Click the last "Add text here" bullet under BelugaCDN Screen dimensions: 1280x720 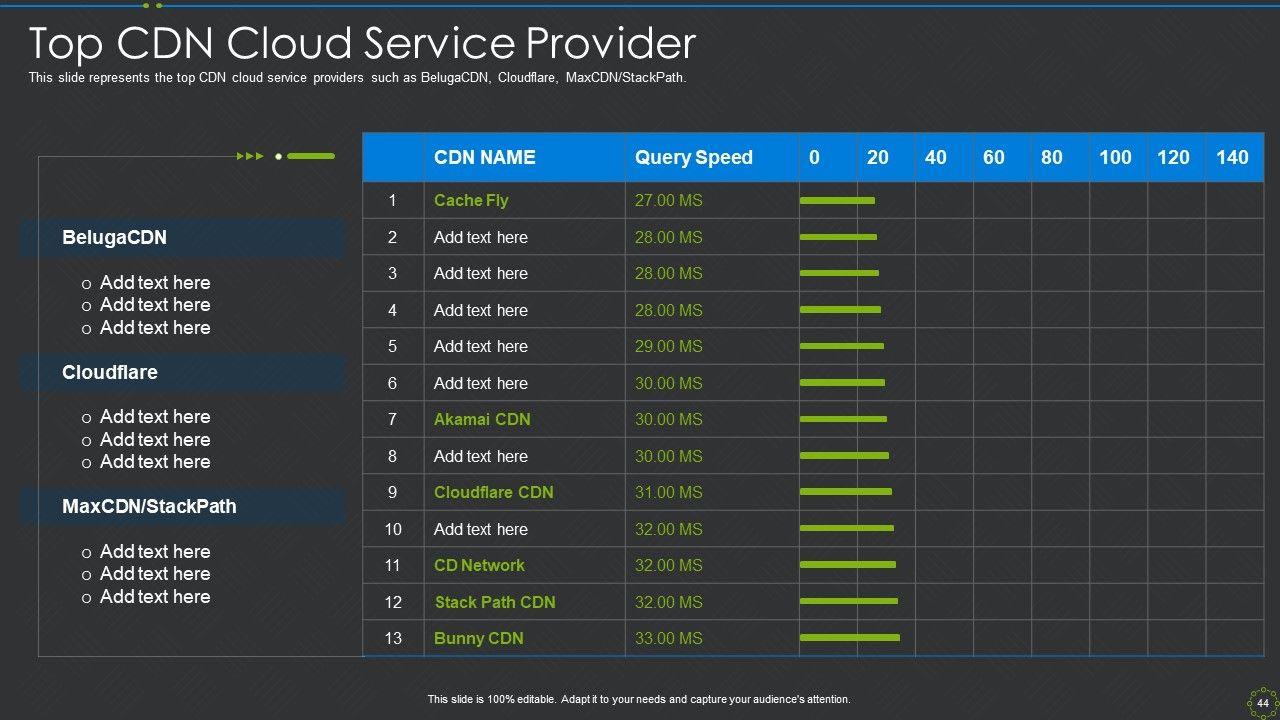coord(155,328)
